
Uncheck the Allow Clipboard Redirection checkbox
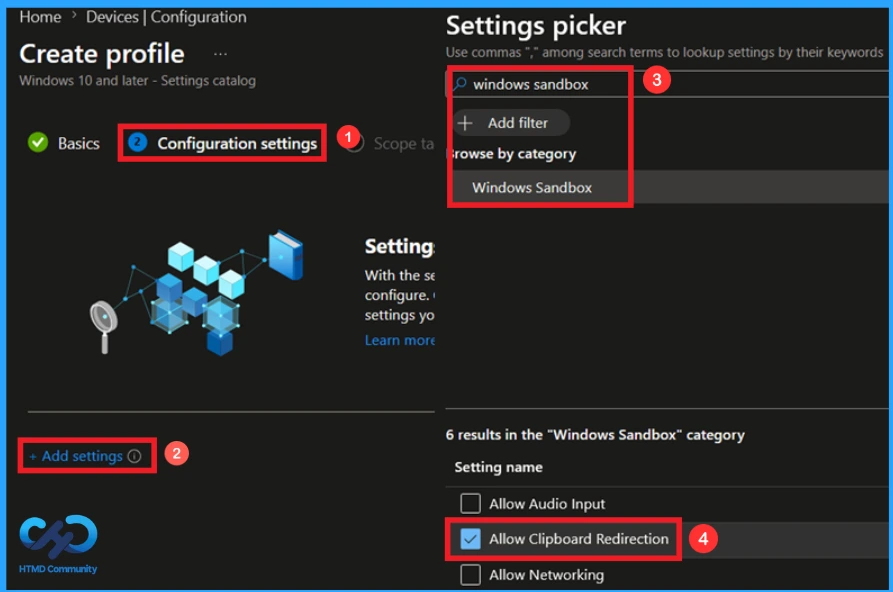[x=470, y=539]
